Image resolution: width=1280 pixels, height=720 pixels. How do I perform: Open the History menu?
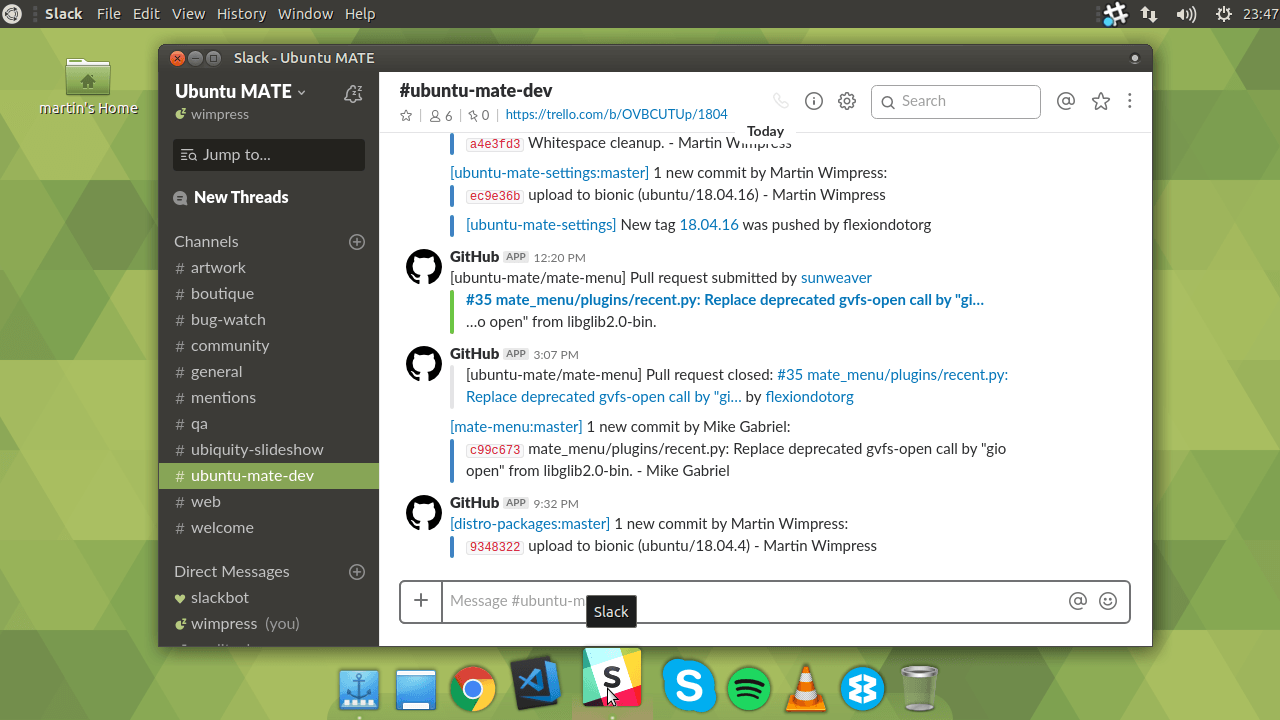[241, 14]
